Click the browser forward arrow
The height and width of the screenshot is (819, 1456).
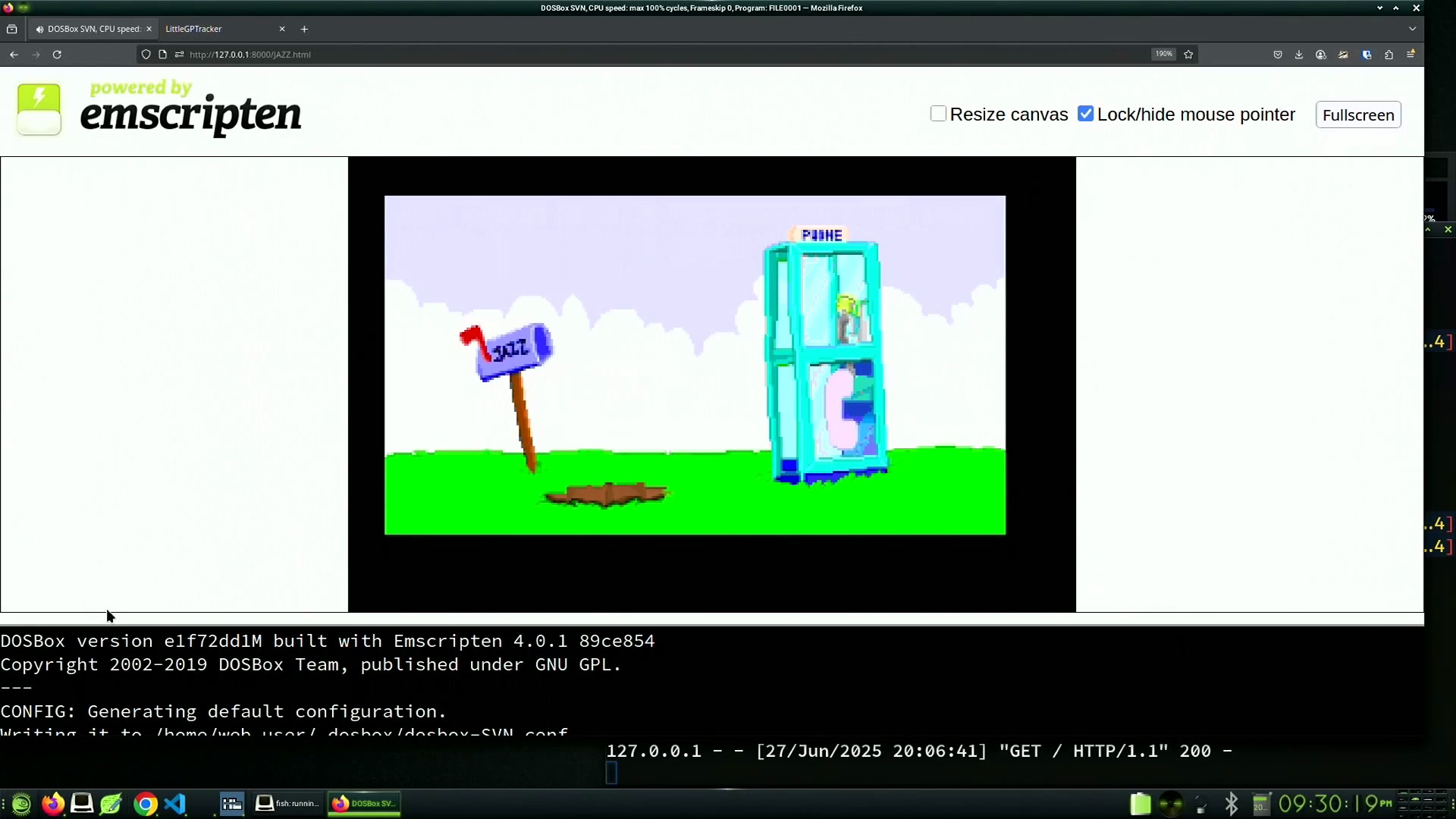[36, 55]
